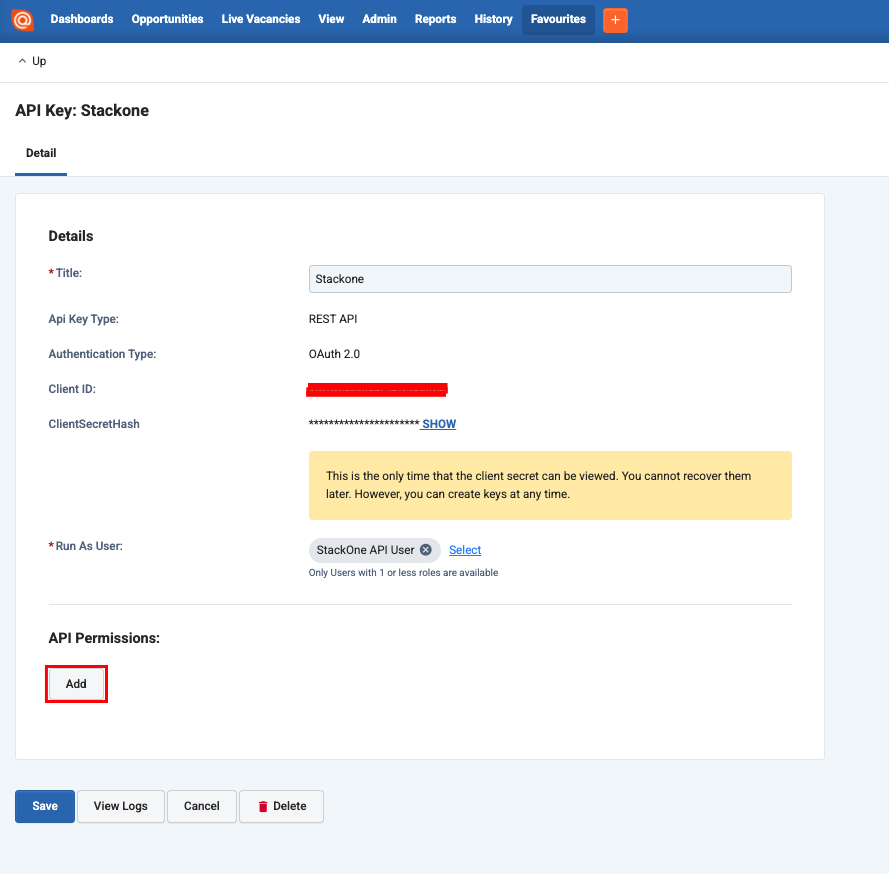Select the REST API value text
This screenshot has height=874, width=889.
click(x=333, y=319)
